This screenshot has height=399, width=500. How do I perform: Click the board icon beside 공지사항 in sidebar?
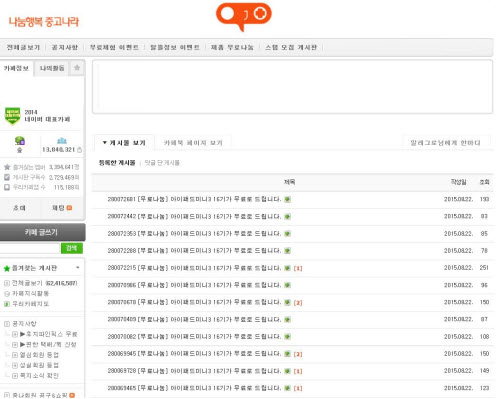tap(7, 324)
